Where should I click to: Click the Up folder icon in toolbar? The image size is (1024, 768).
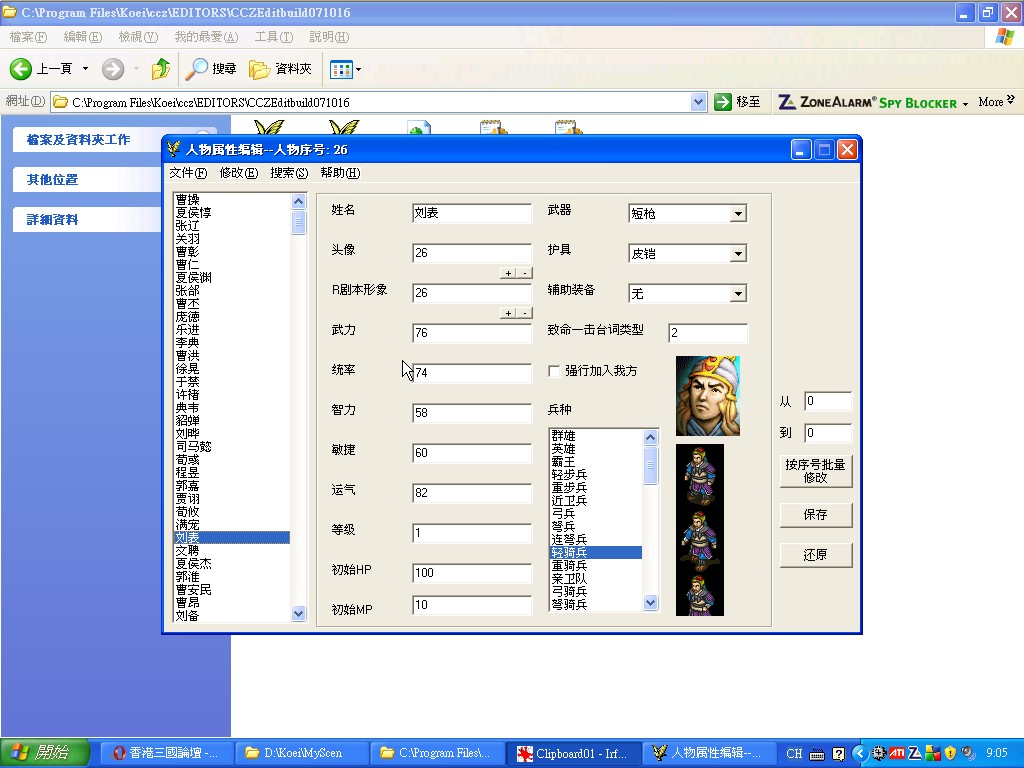point(160,69)
